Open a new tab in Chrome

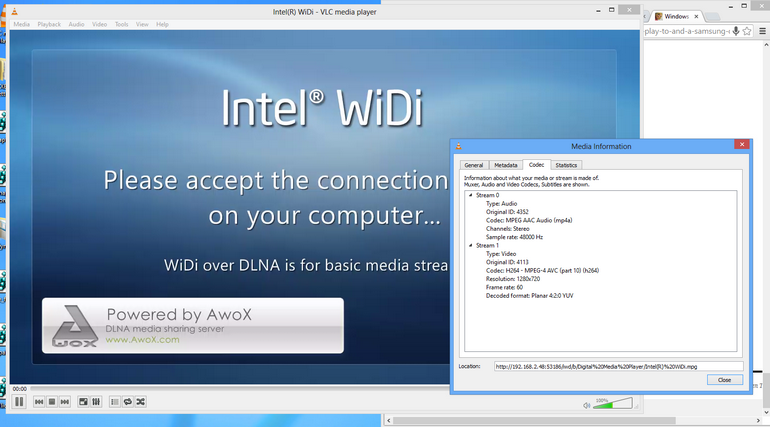713,17
